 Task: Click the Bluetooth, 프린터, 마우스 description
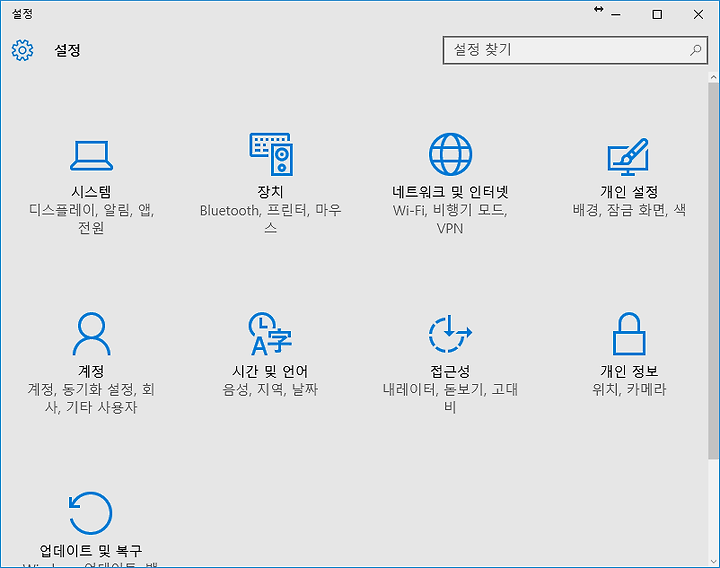coord(270,219)
